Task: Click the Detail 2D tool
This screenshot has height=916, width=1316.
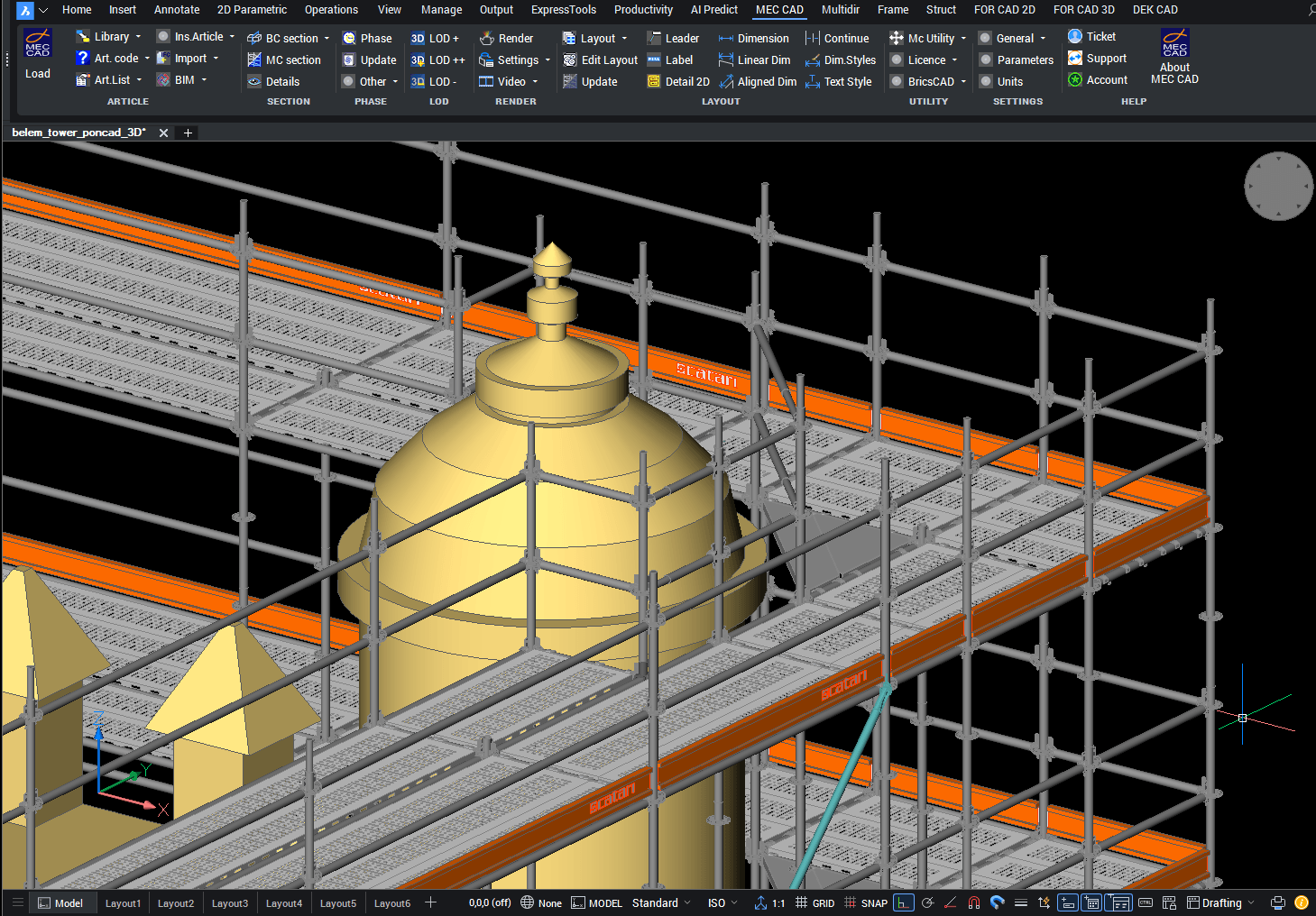Action: (678, 81)
